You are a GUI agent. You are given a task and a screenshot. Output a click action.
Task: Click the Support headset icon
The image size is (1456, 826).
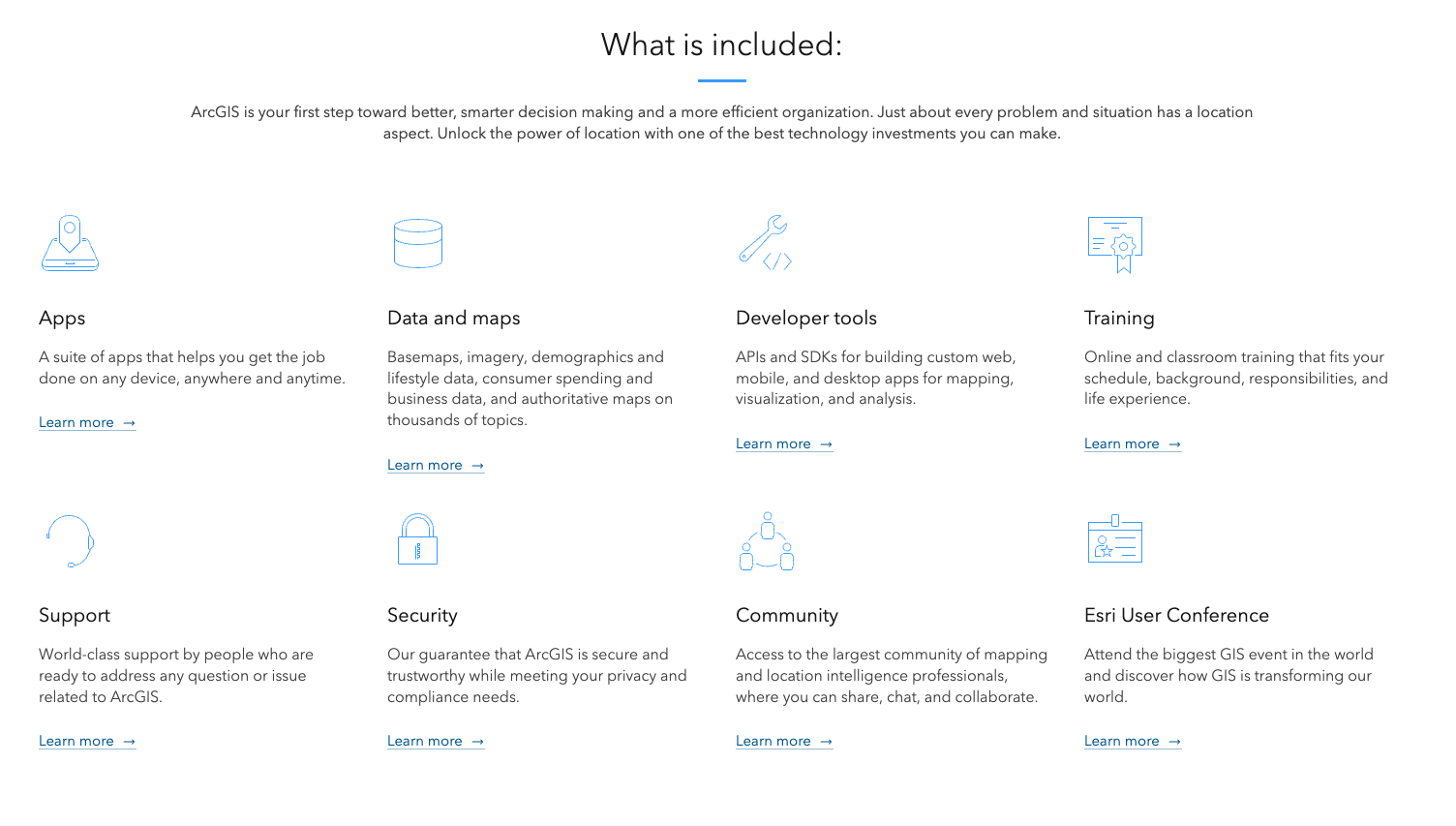click(70, 540)
